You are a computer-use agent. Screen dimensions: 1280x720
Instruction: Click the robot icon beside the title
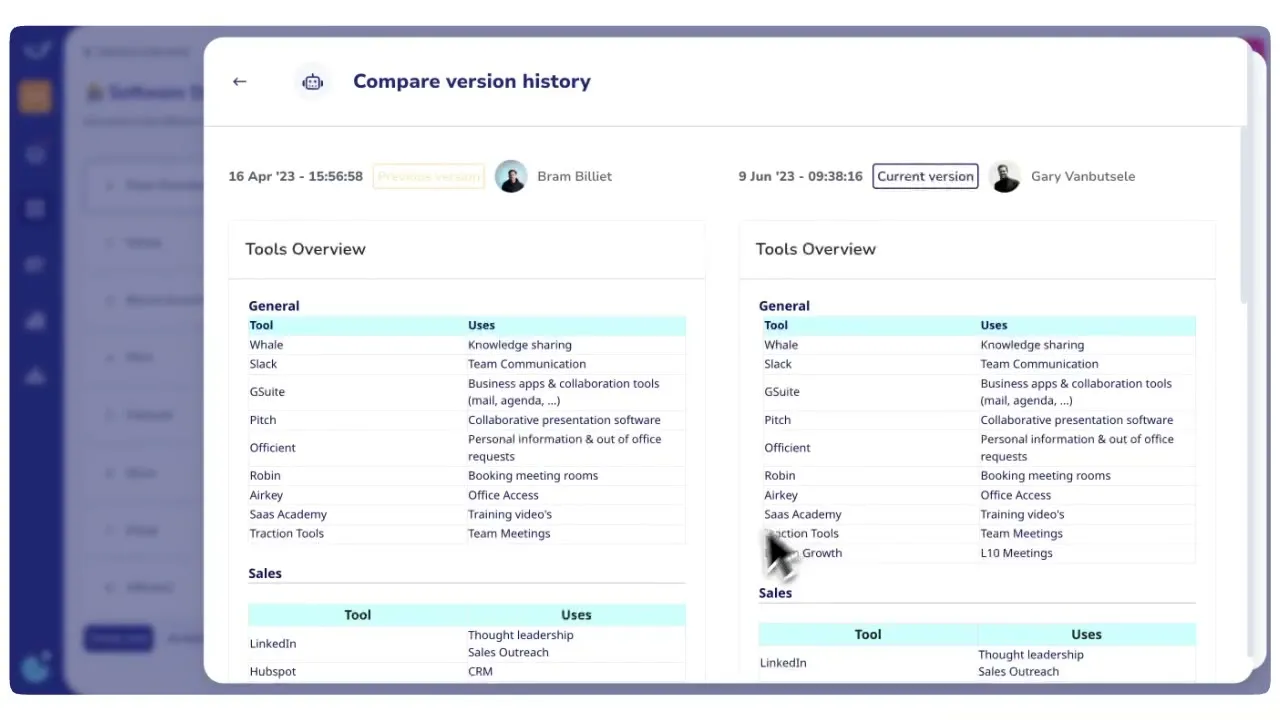coord(313,82)
